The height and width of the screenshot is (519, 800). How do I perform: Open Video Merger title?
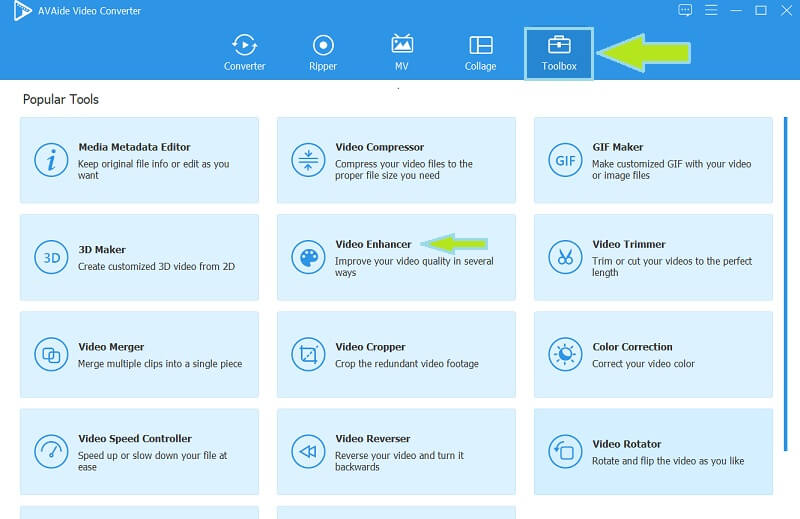(111, 347)
